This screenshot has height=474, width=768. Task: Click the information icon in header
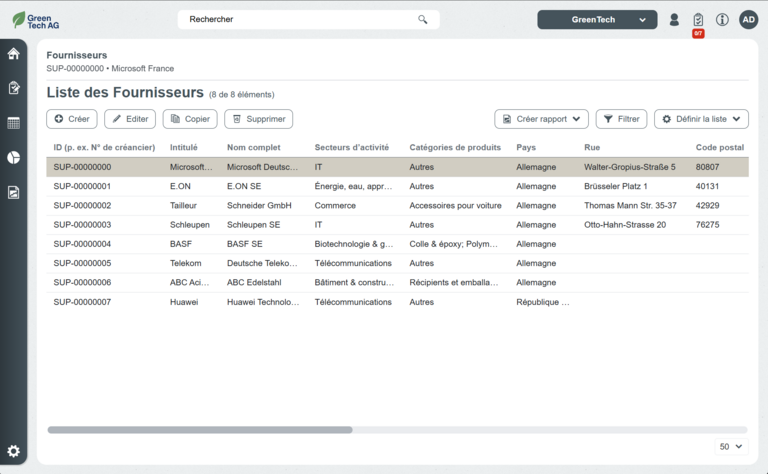(722, 19)
